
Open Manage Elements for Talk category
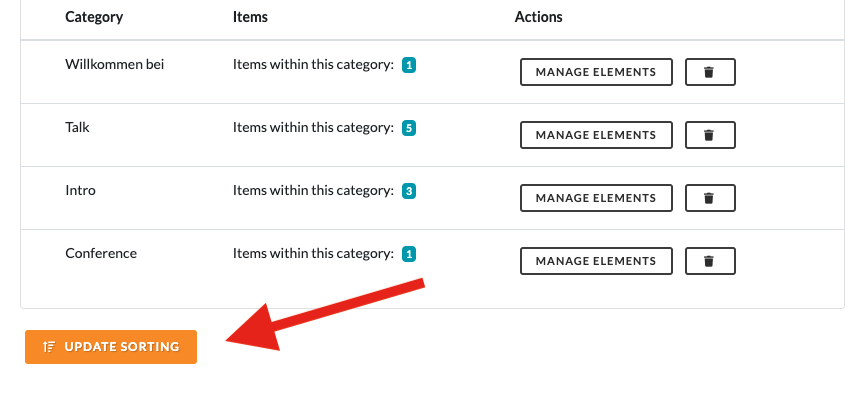click(x=596, y=135)
